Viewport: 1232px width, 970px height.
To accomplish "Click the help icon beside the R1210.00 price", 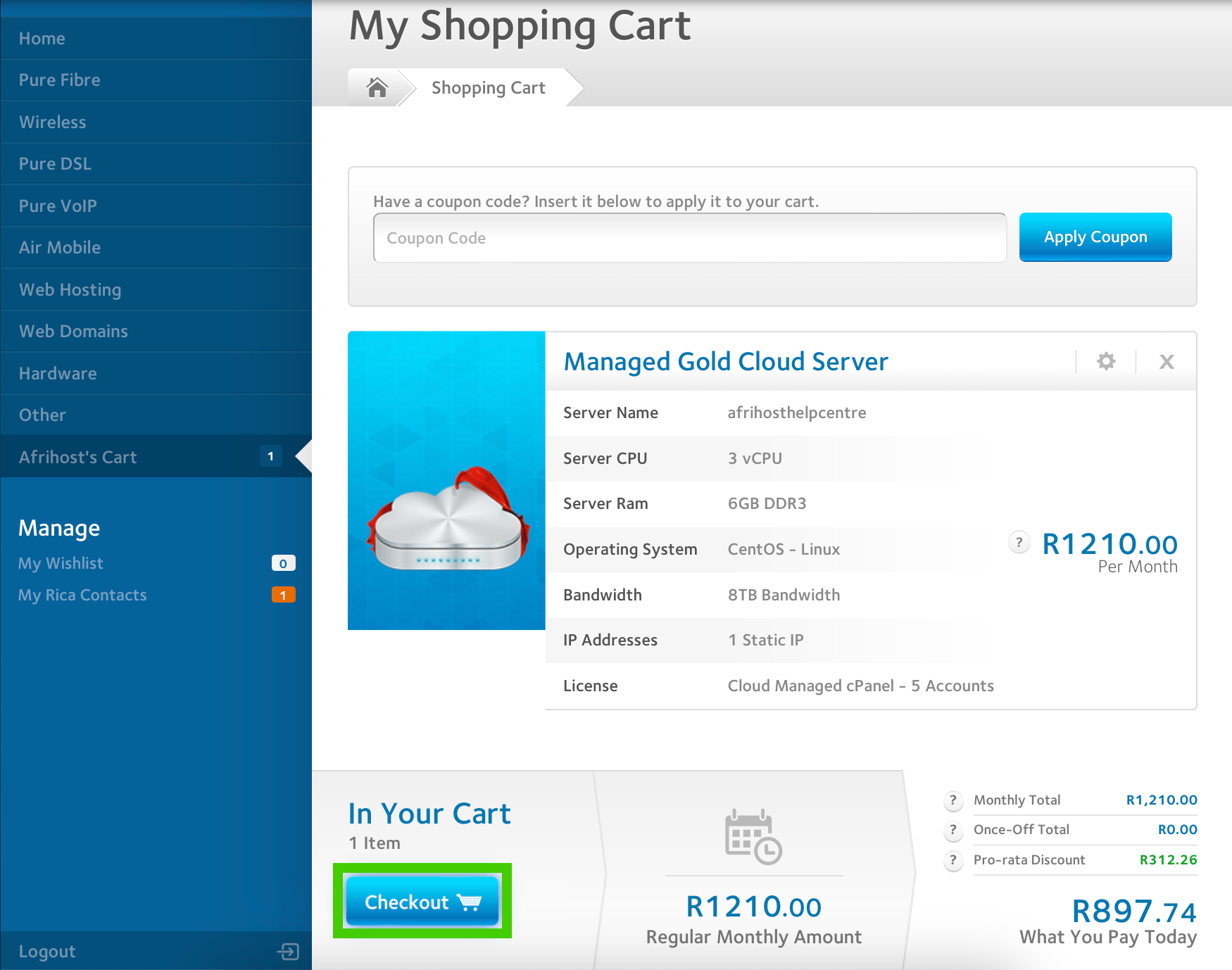I will click(1019, 542).
